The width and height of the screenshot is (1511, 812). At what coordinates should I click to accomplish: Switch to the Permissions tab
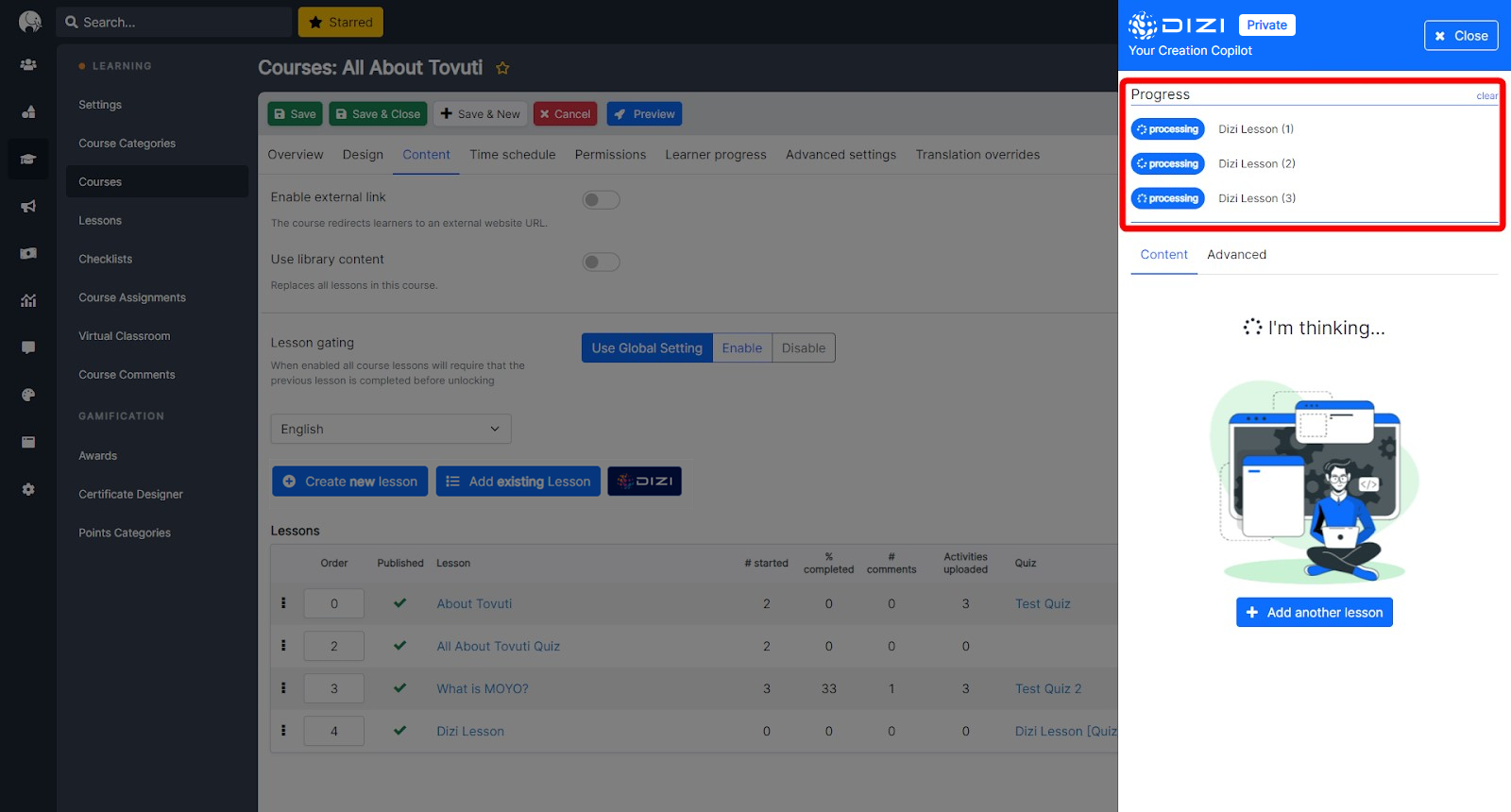point(610,155)
